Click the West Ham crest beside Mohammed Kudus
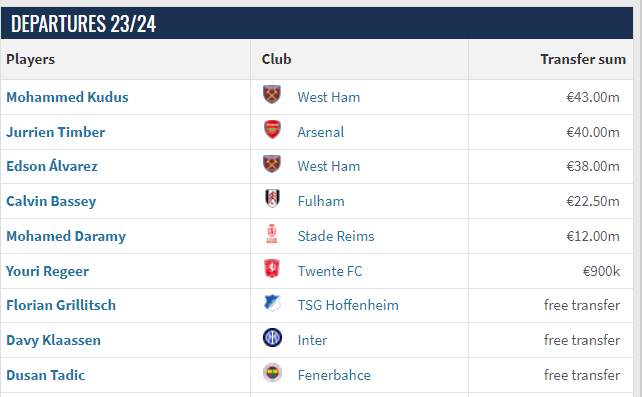 (272, 95)
